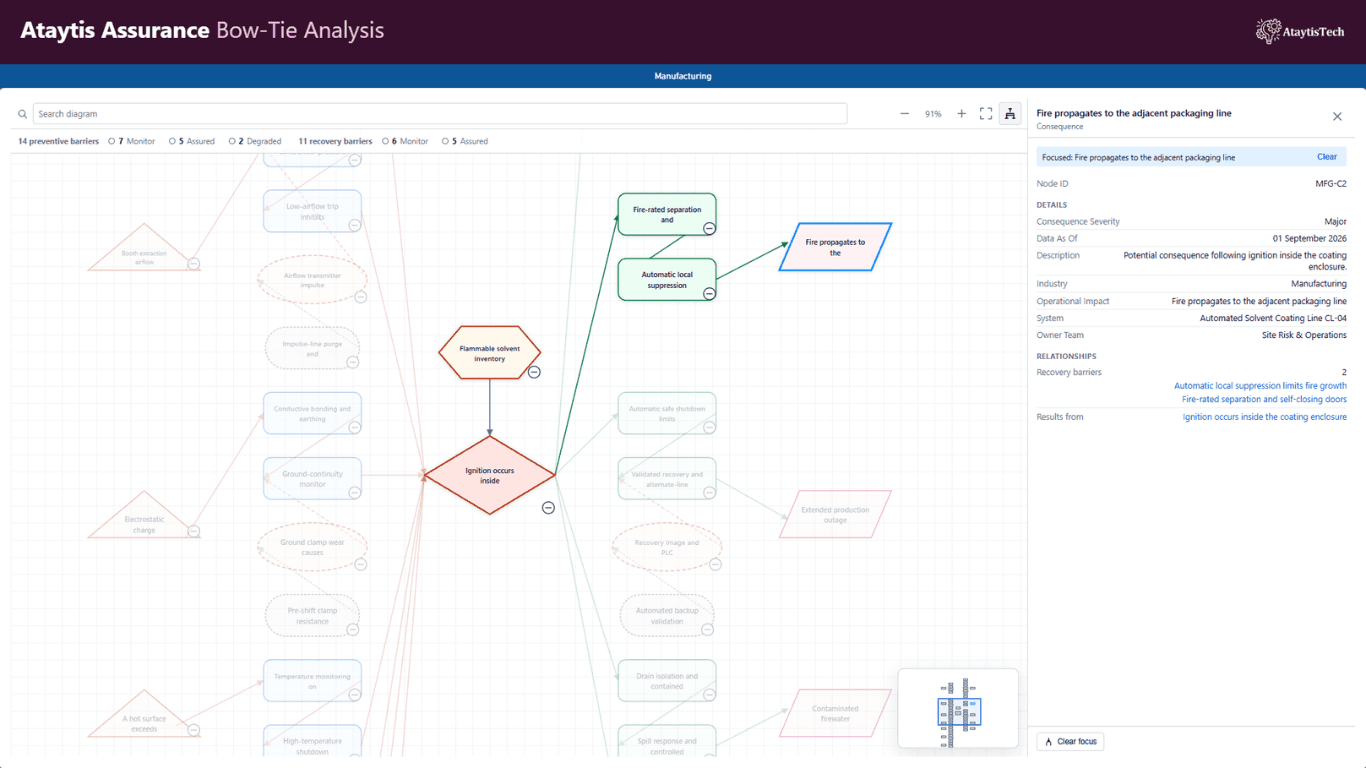Collapse the Temperature monitoring on node
The height and width of the screenshot is (768, 1366).
coord(354,694)
